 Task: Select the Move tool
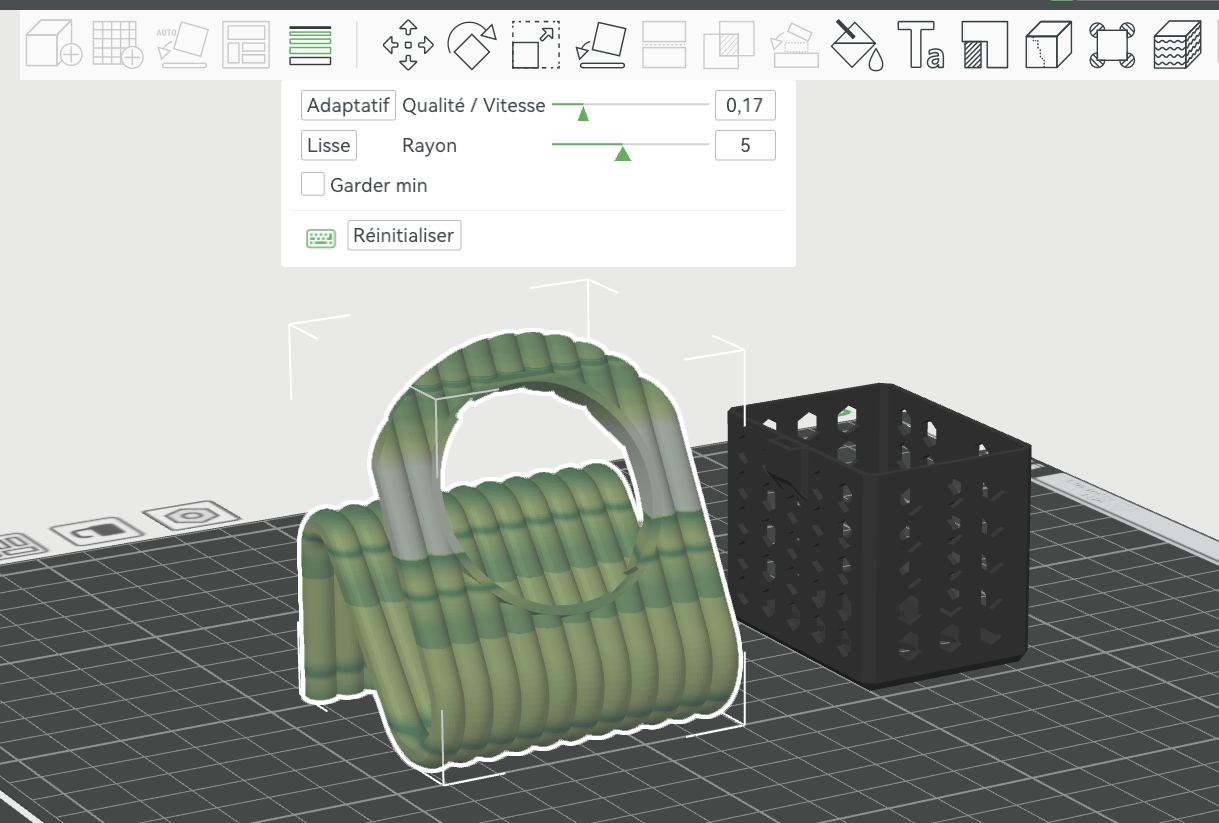tap(408, 45)
